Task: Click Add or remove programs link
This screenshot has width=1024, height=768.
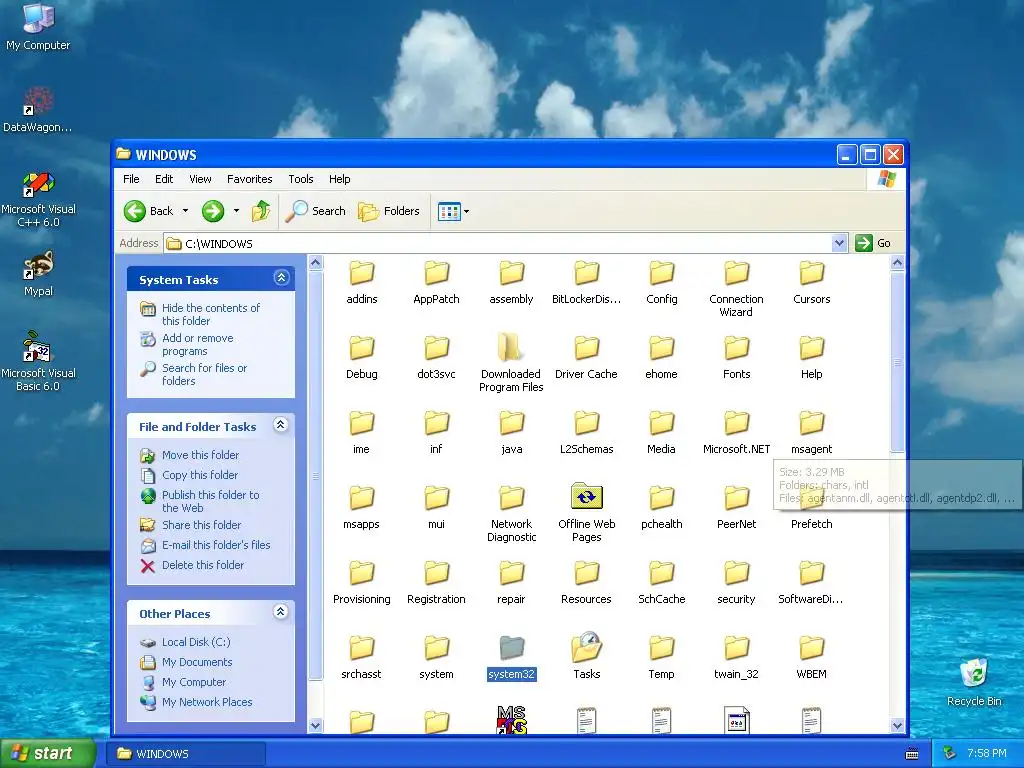Action: tap(198, 344)
